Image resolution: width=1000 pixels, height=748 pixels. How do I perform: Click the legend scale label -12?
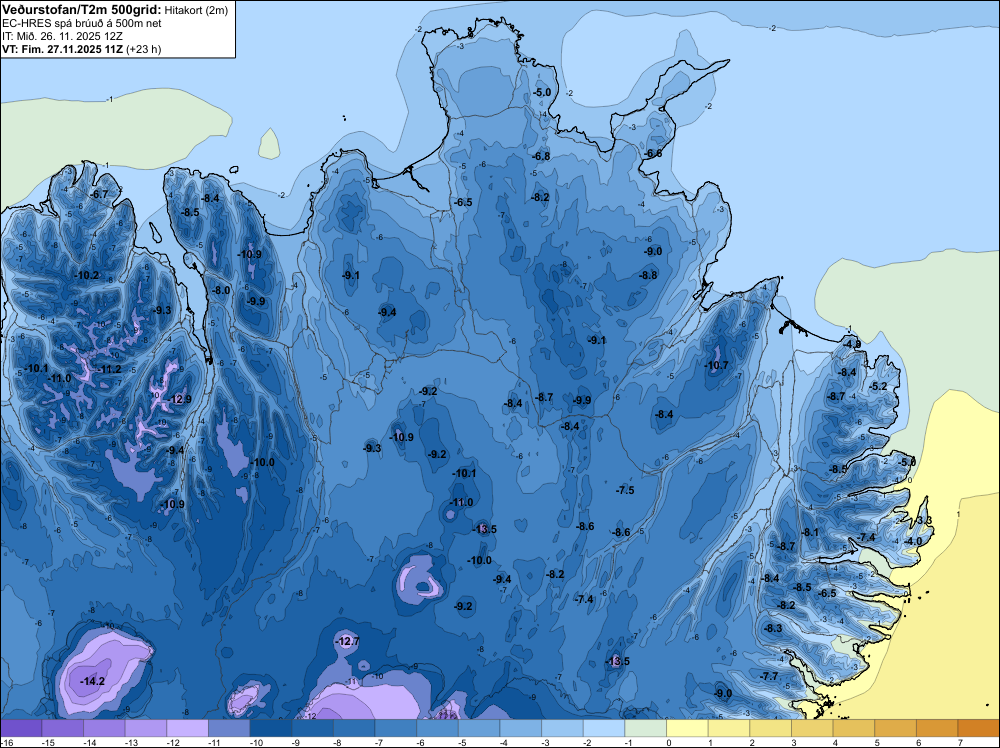(x=173, y=742)
